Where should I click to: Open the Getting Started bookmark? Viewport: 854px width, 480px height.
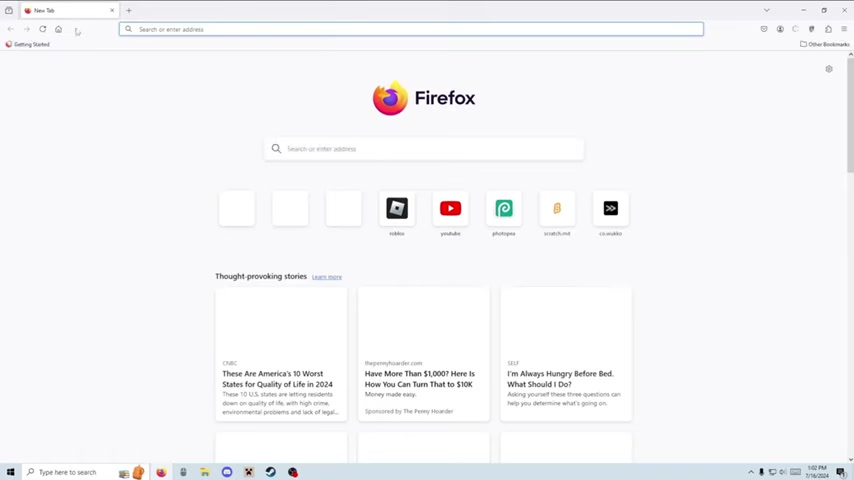click(x=28, y=44)
